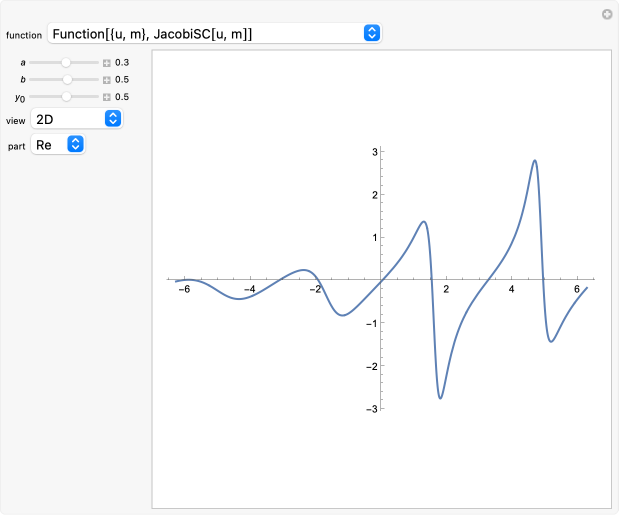Click the blue arrows of the part selector
The width and height of the screenshot is (619, 516).
point(75,144)
